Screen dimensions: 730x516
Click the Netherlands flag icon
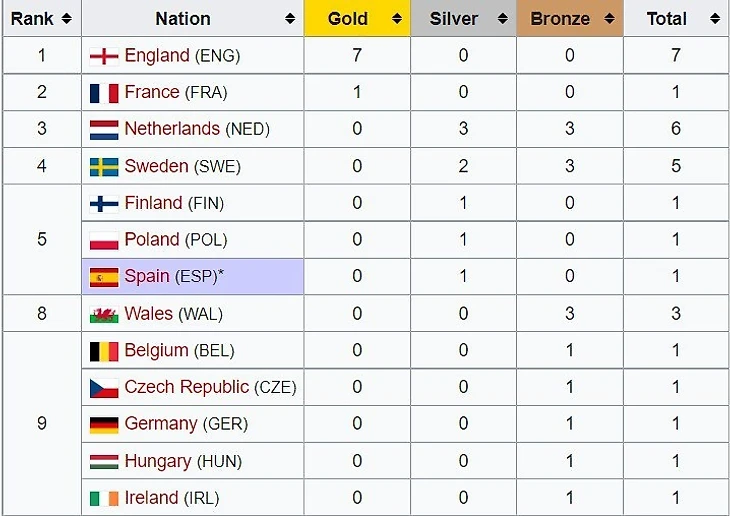point(104,130)
